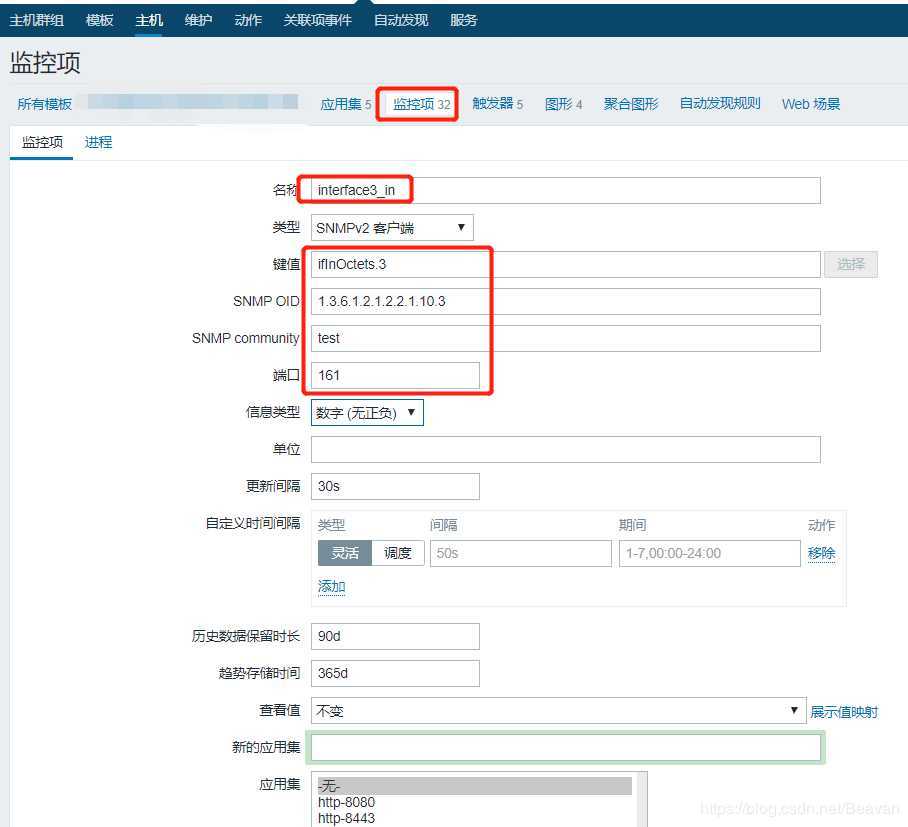Screen dimensions: 908x827
Task: Open 服务 in top navigation
Action: (x=464, y=20)
